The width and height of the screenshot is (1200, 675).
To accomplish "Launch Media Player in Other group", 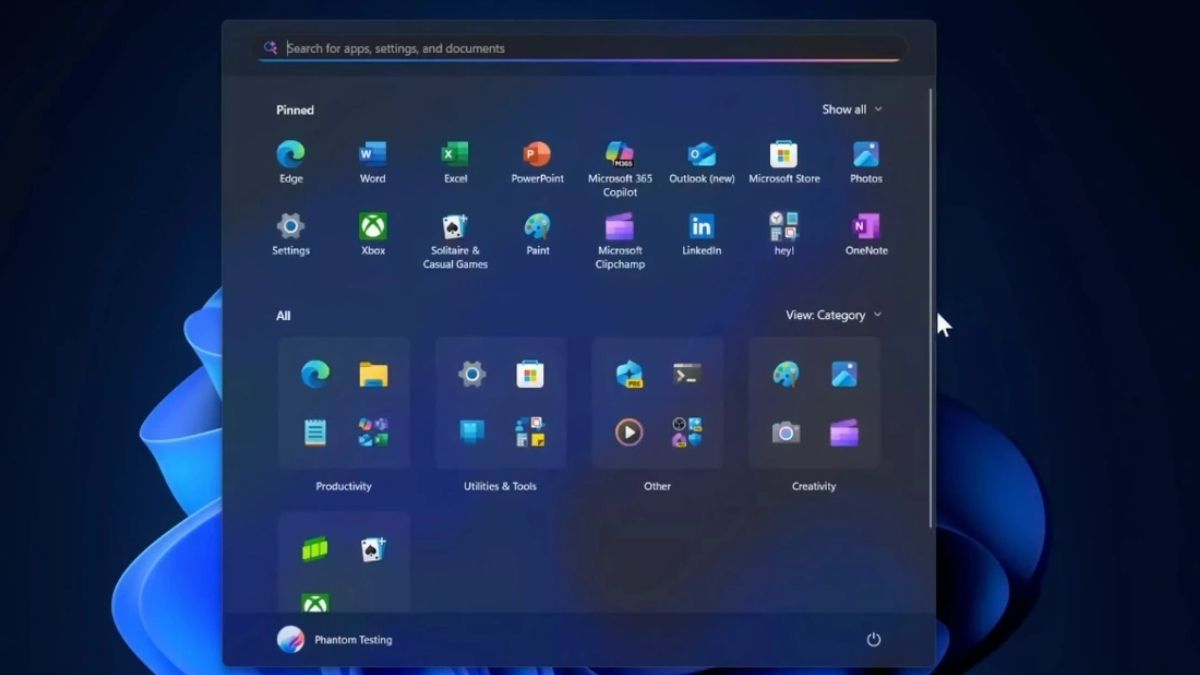I will (x=629, y=432).
